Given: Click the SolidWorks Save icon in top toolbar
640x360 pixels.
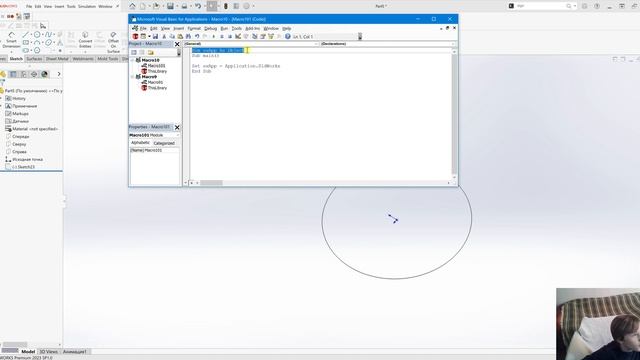Looking at the screenshot, I should pos(170,6).
